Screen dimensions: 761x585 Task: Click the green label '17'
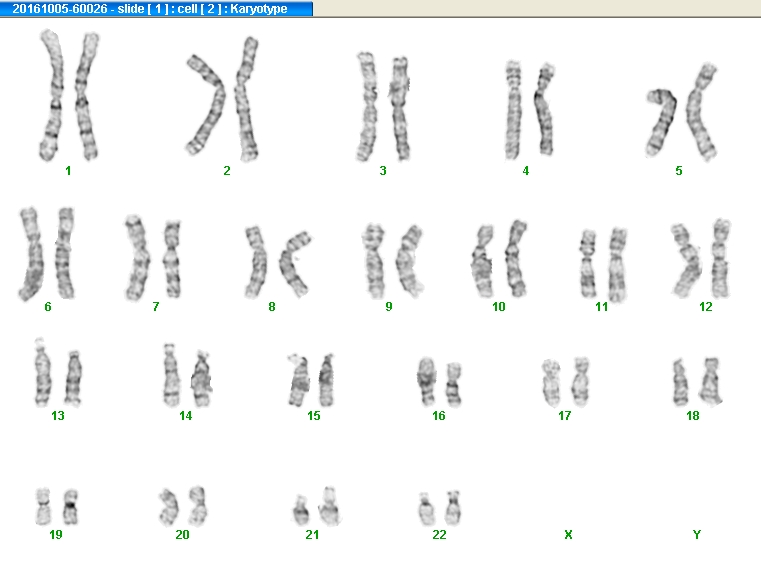pos(564,416)
